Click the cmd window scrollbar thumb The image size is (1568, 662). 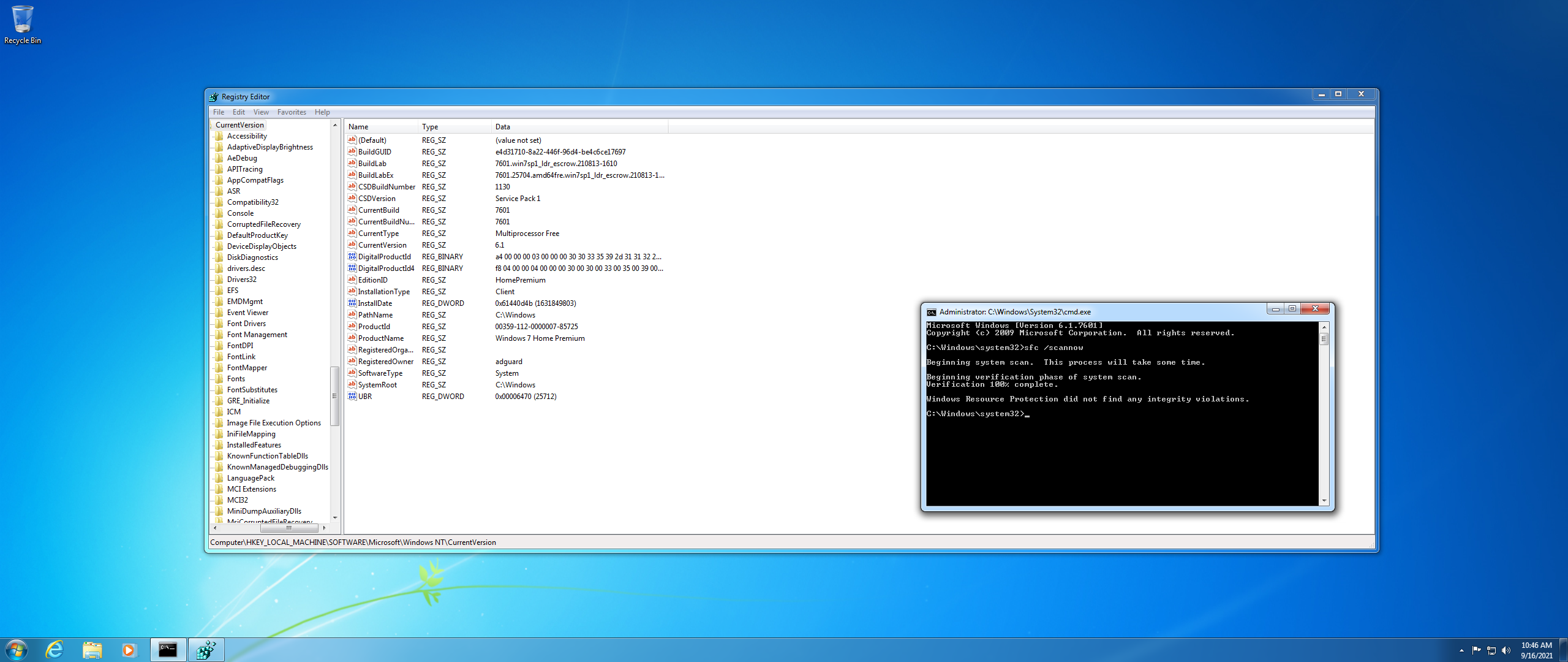point(1324,339)
